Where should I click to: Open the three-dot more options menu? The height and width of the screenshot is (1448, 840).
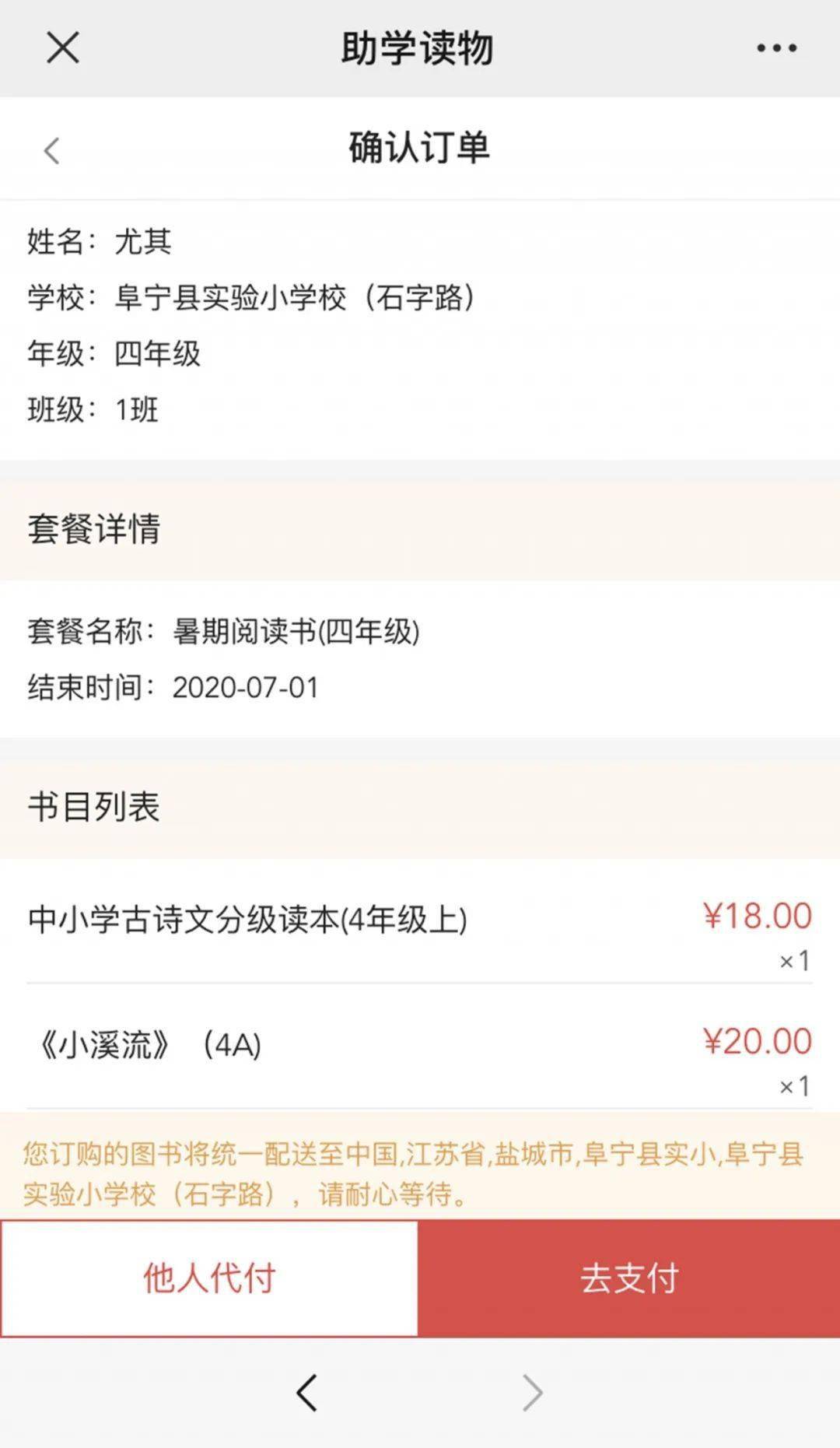[x=776, y=48]
